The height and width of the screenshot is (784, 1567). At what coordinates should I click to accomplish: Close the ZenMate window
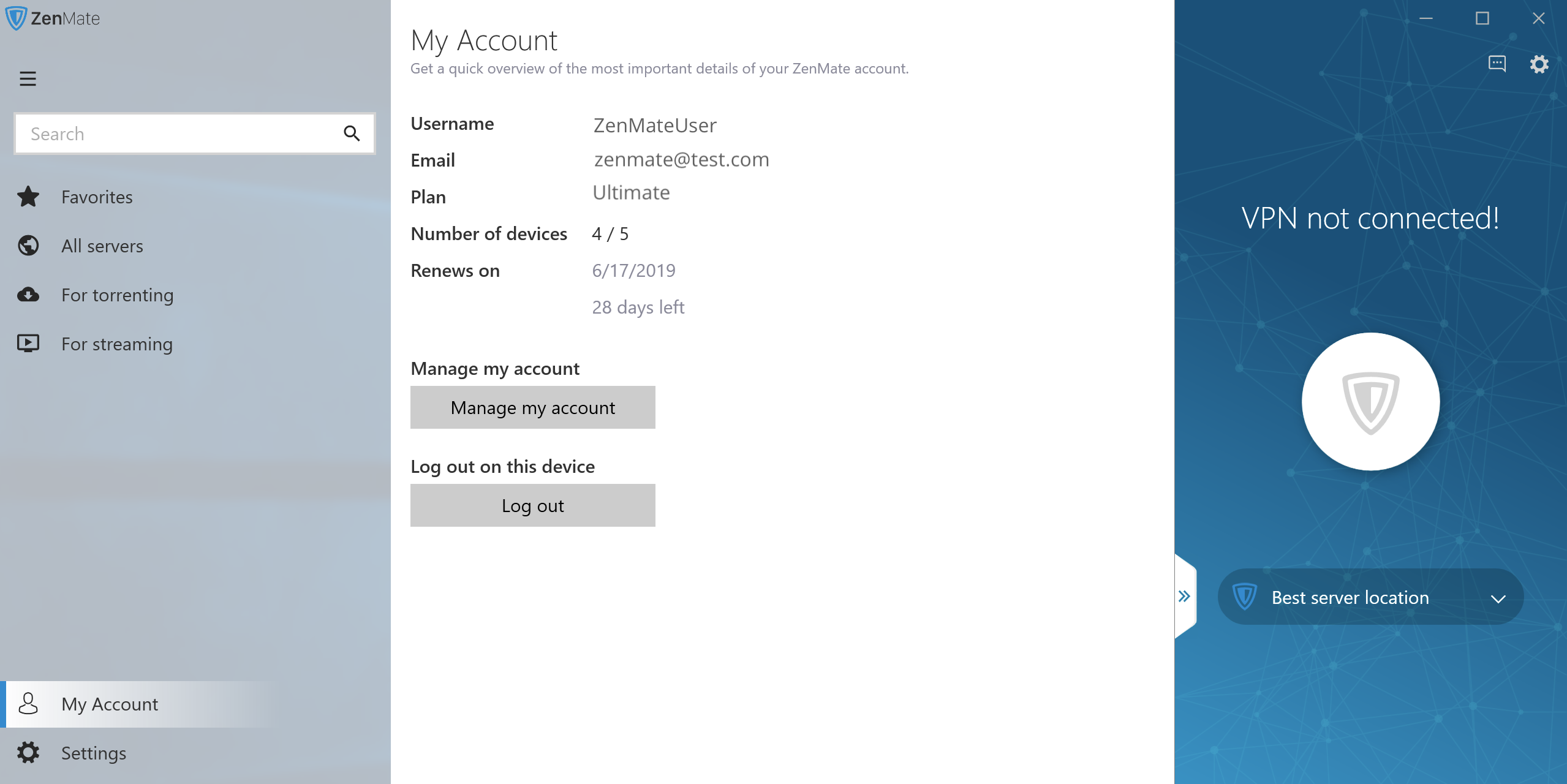(x=1538, y=18)
